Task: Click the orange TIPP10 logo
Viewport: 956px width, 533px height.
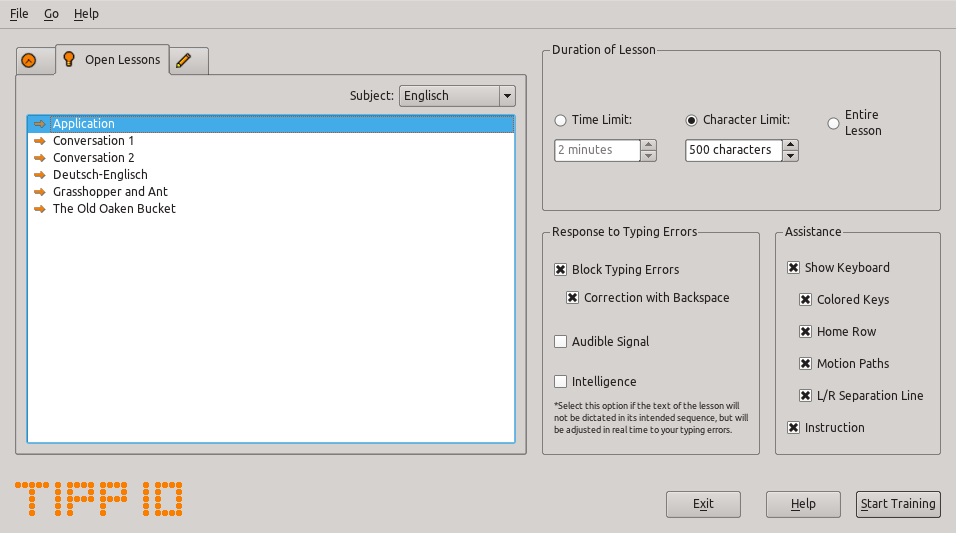Action: point(100,498)
